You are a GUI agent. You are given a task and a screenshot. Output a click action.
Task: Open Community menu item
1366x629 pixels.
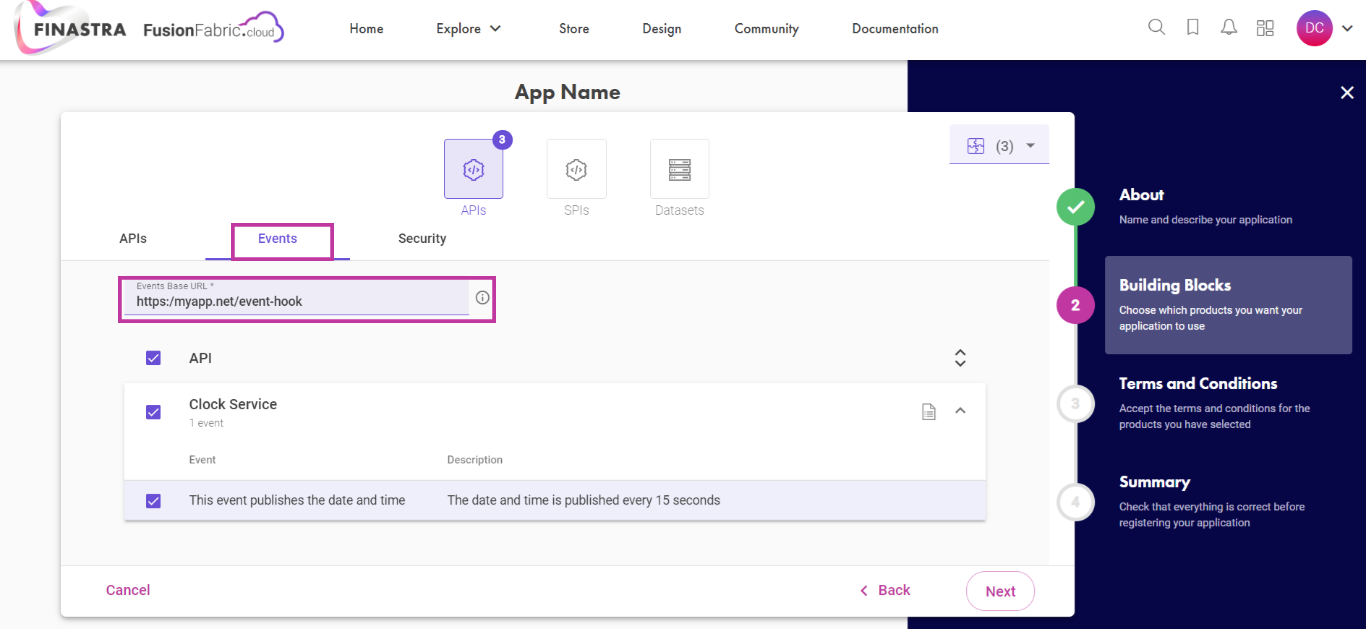point(766,29)
